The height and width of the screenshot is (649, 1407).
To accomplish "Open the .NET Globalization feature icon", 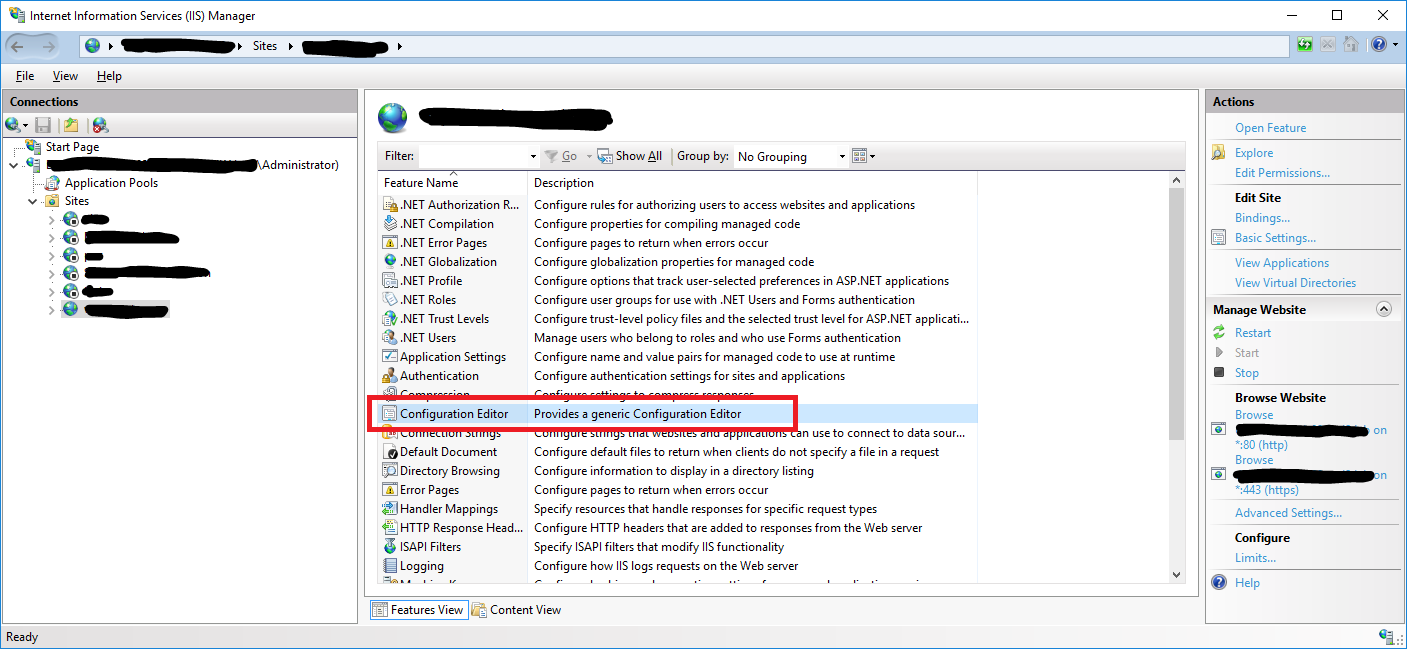I will point(390,262).
